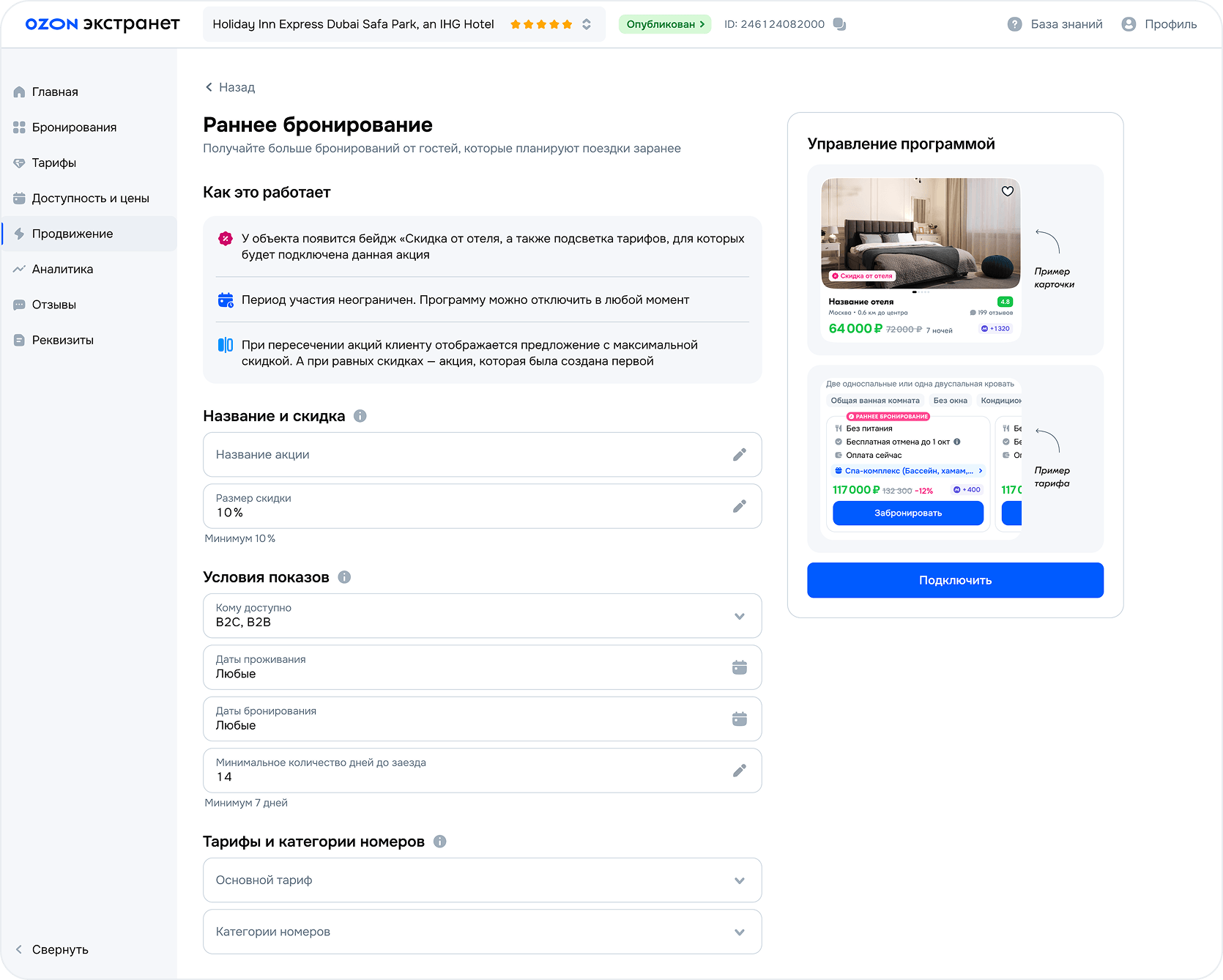Click the Общая ванная комната chip
The height and width of the screenshot is (980, 1223).
click(875, 401)
